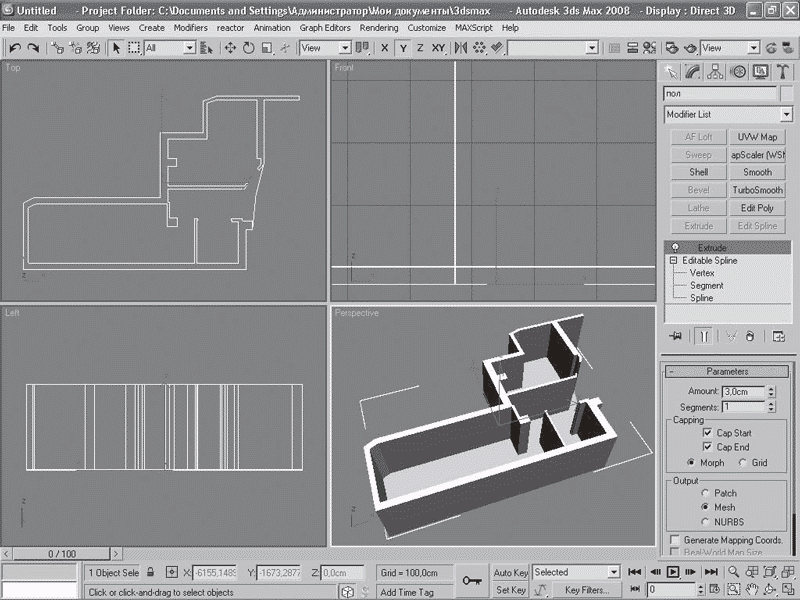Select the Select Object arrow tool
Image resolution: width=800 pixels, height=600 pixels.
116,48
